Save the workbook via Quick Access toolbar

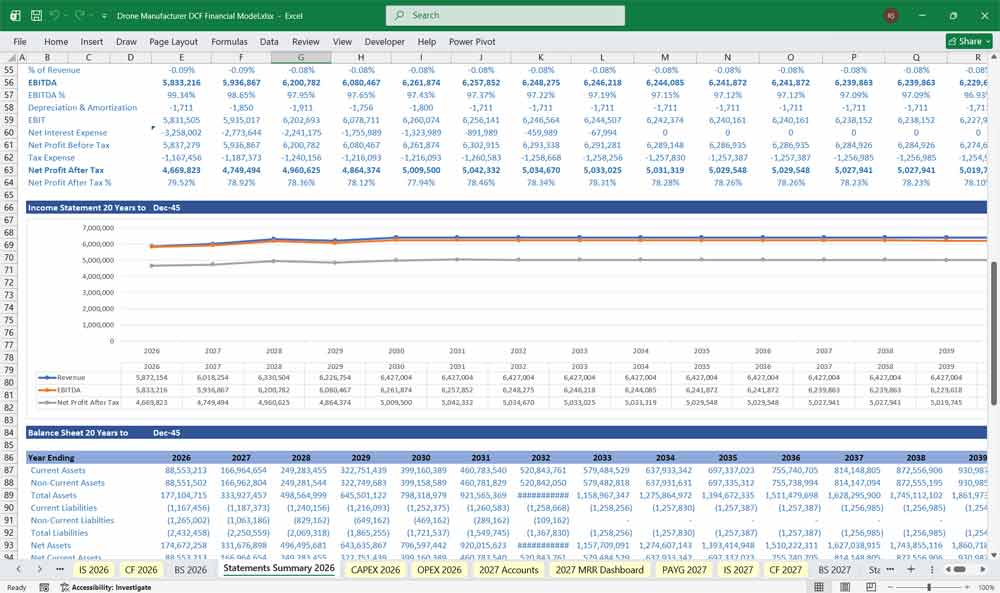pos(36,15)
